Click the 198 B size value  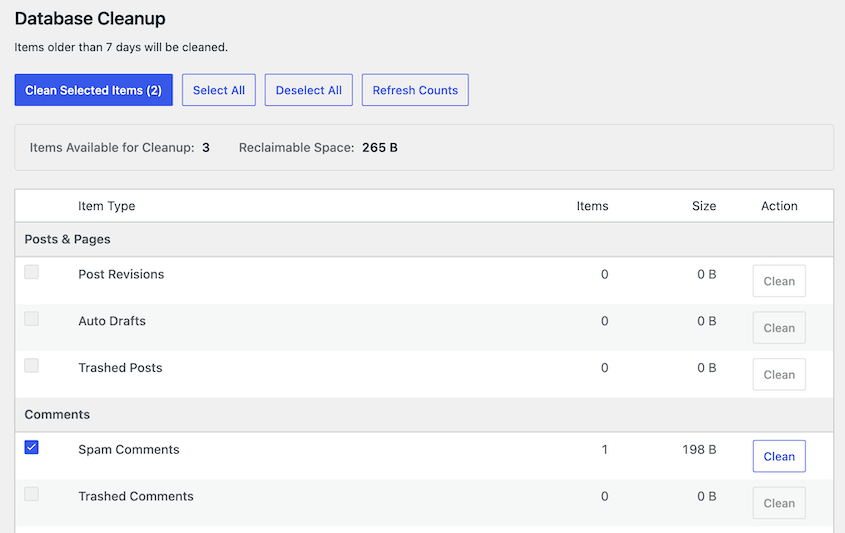pyautogui.click(x=699, y=449)
